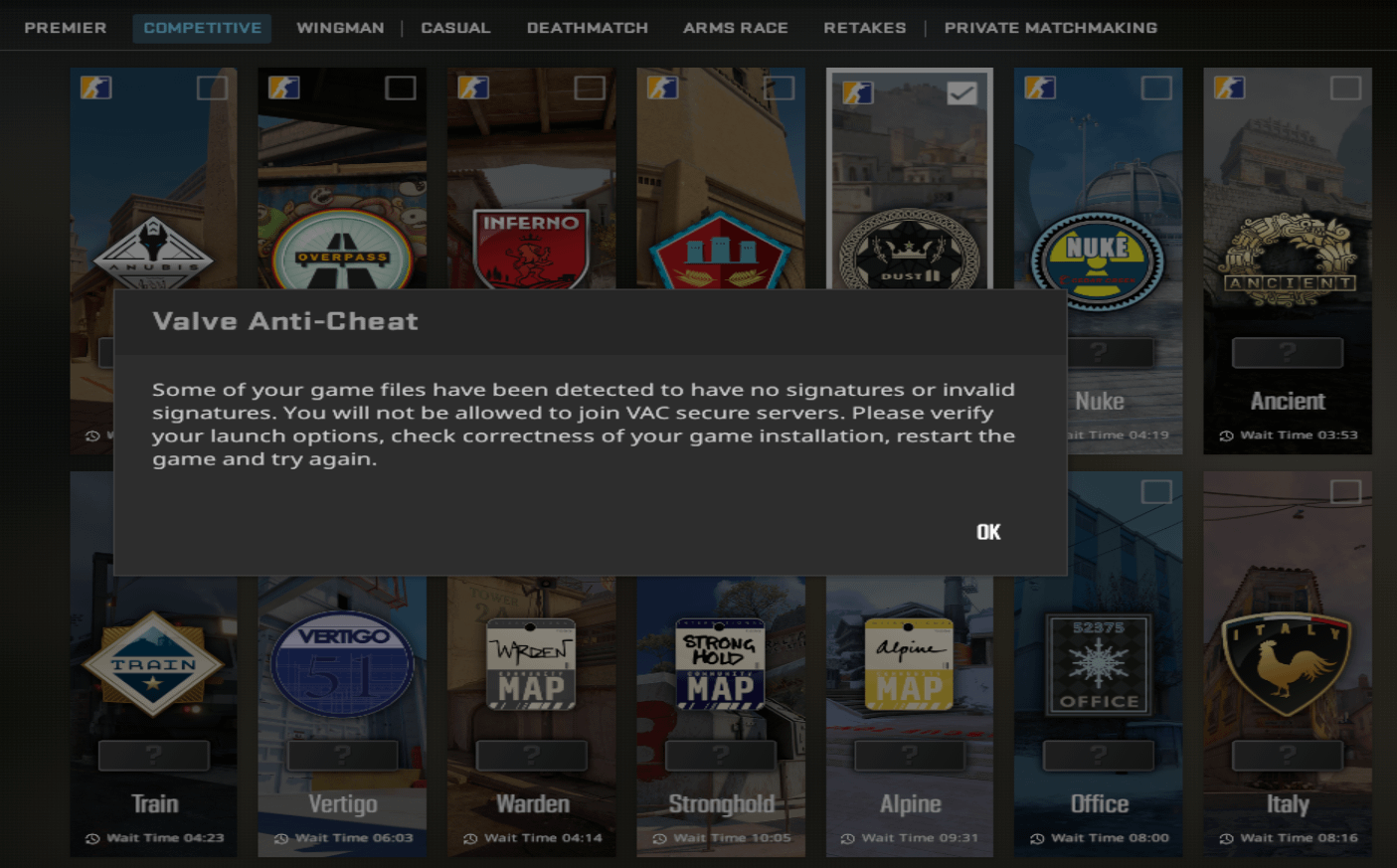The height and width of the screenshot is (868, 1397).
Task: Open Private Matchmaking tab
Action: click(x=1050, y=28)
